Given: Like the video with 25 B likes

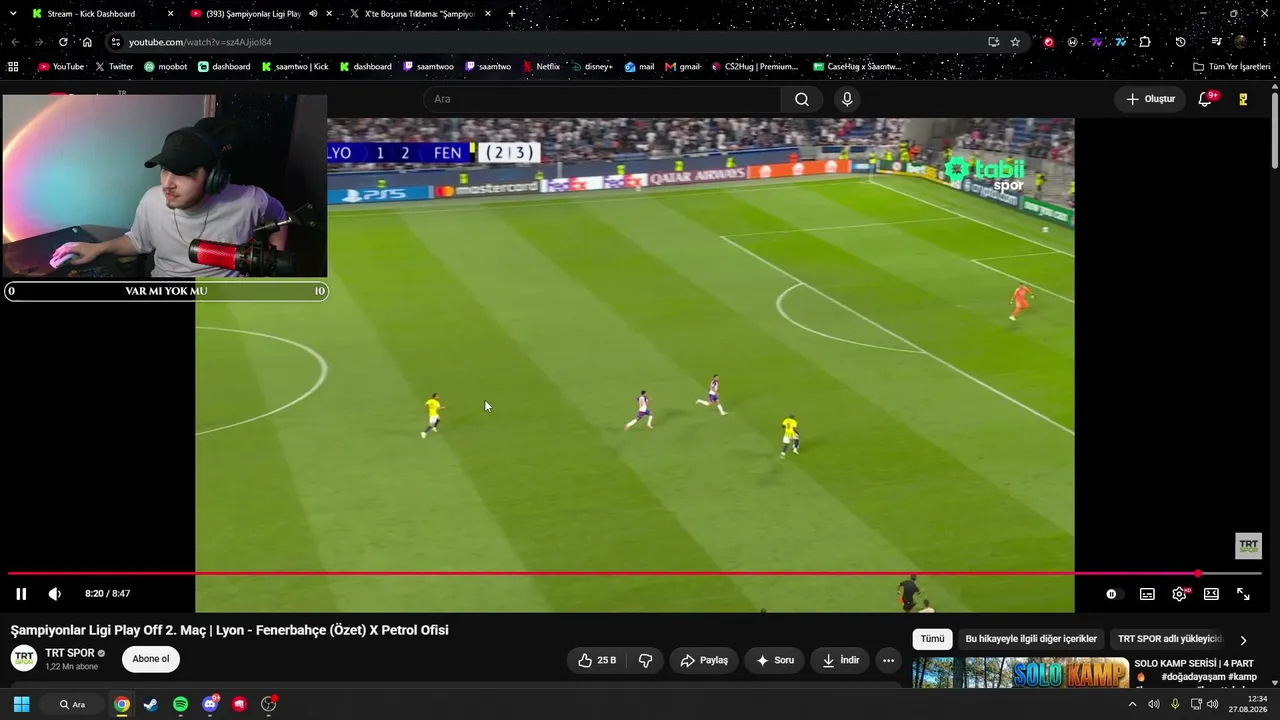Looking at the screenshot, I should click(596, 660).
